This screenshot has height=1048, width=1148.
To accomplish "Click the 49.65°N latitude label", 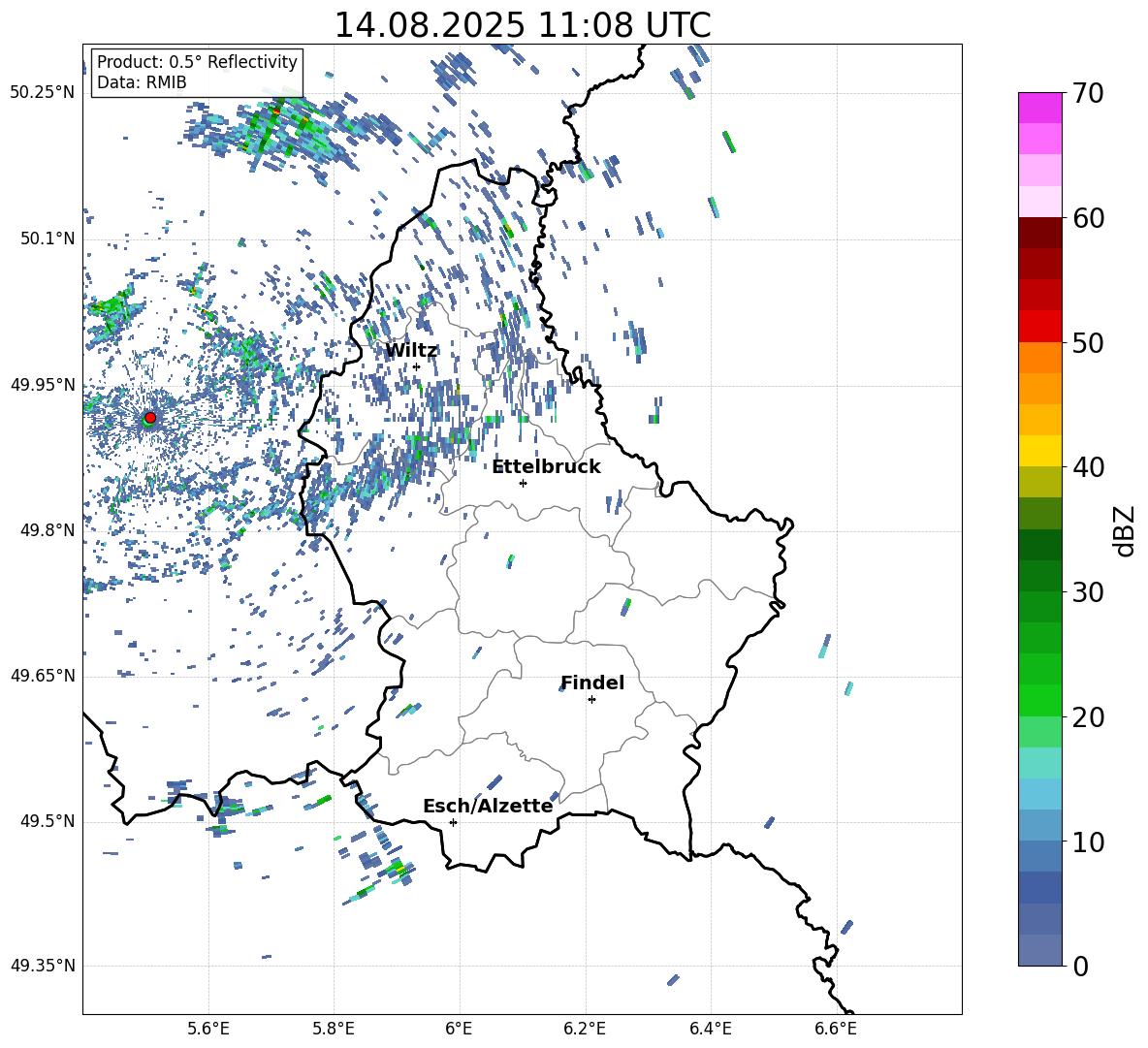I will pos(43,676).
